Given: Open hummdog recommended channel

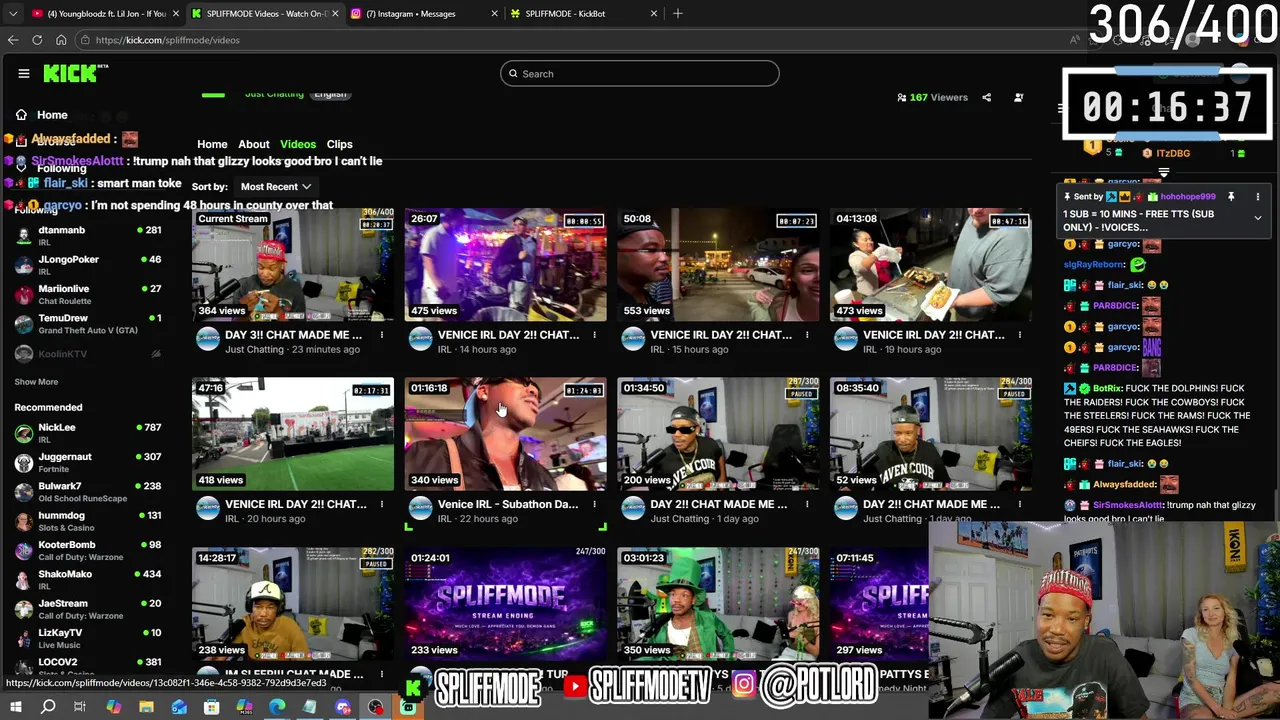Looking at the screenshot, I should point(88,521).
